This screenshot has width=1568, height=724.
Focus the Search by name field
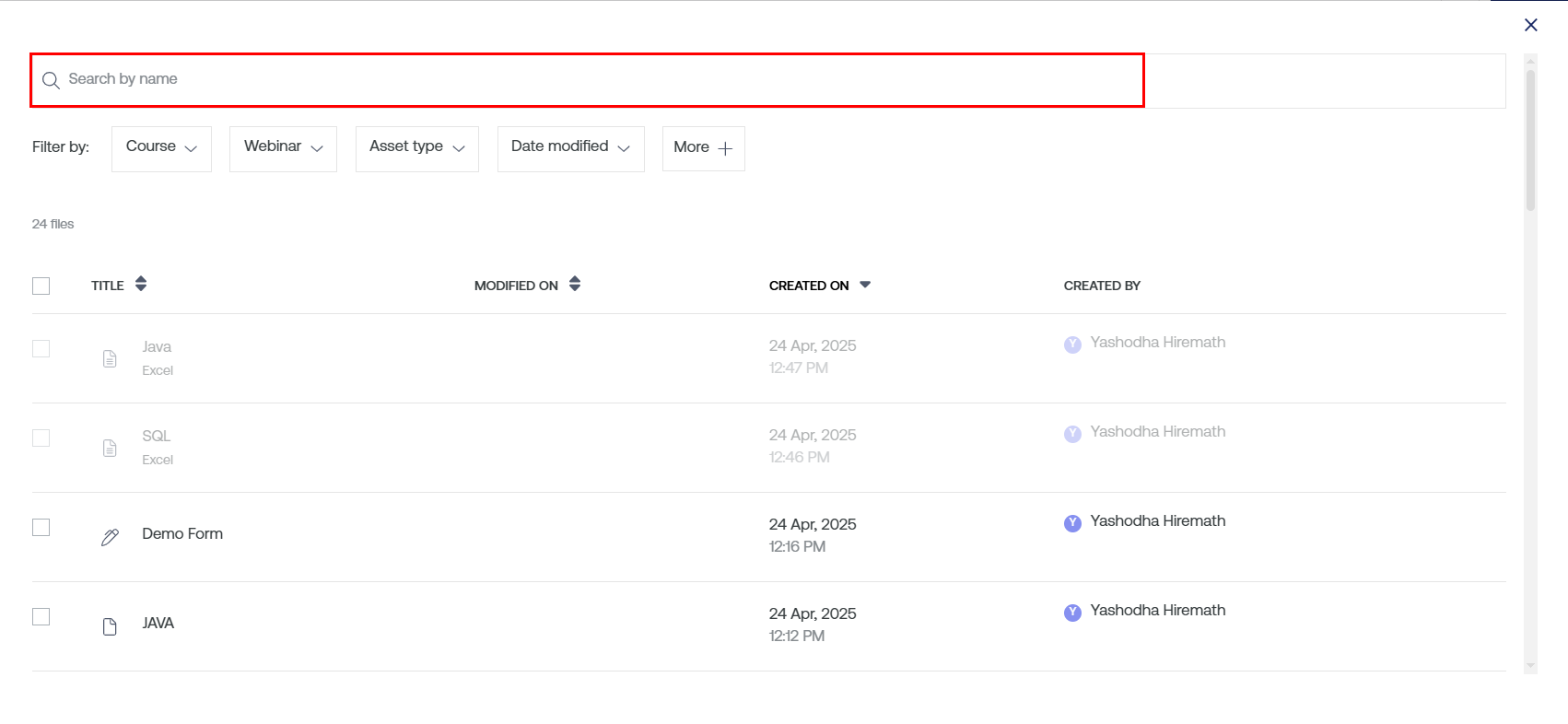pos(590,79)
